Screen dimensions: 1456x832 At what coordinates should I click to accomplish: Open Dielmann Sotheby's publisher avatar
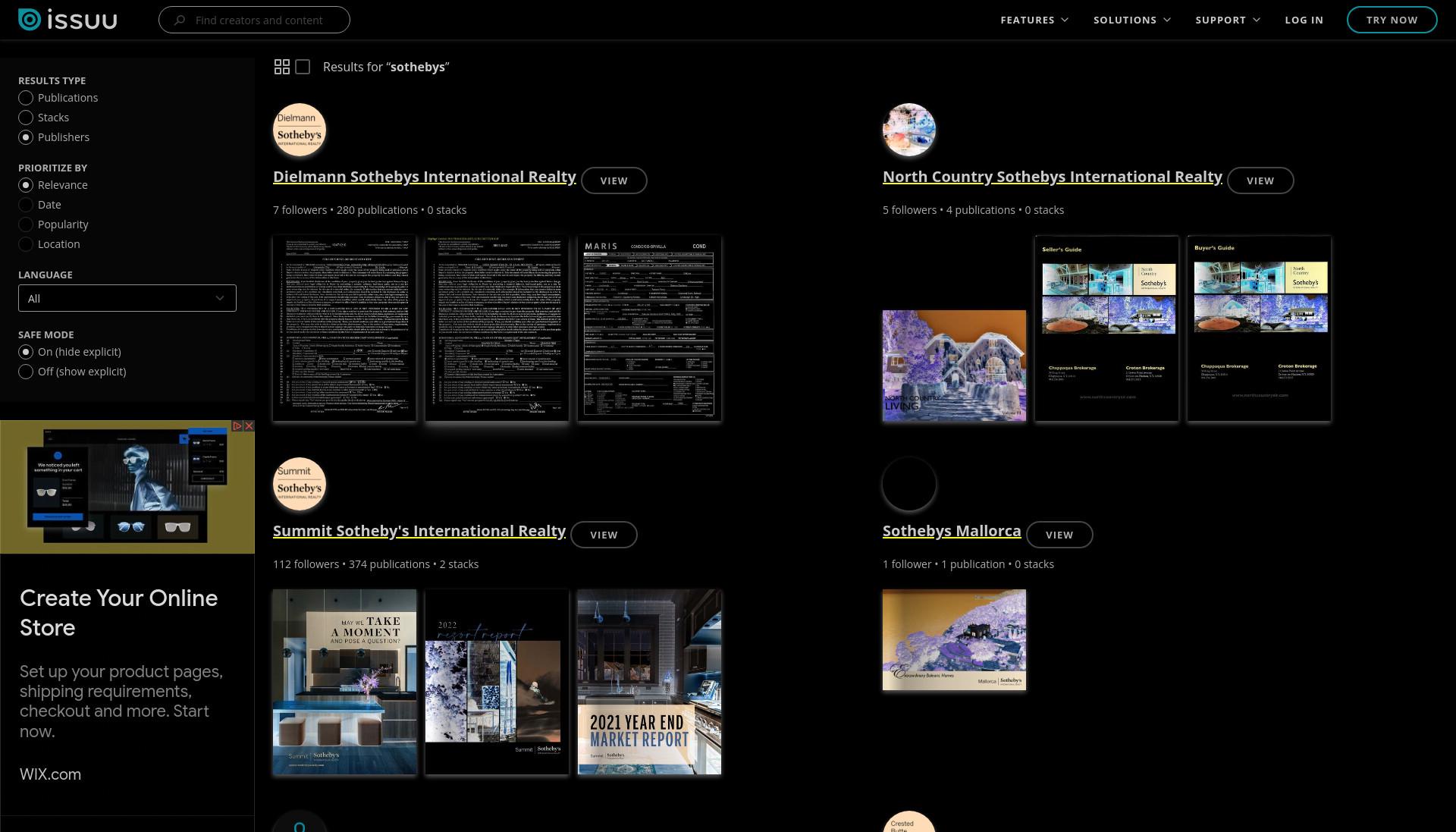click(x=300, y=130)
